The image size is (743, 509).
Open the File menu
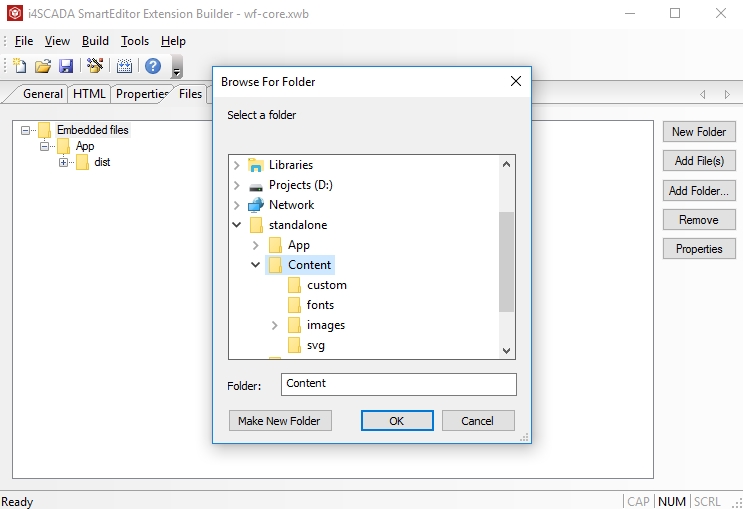click(x=24, y=41)
